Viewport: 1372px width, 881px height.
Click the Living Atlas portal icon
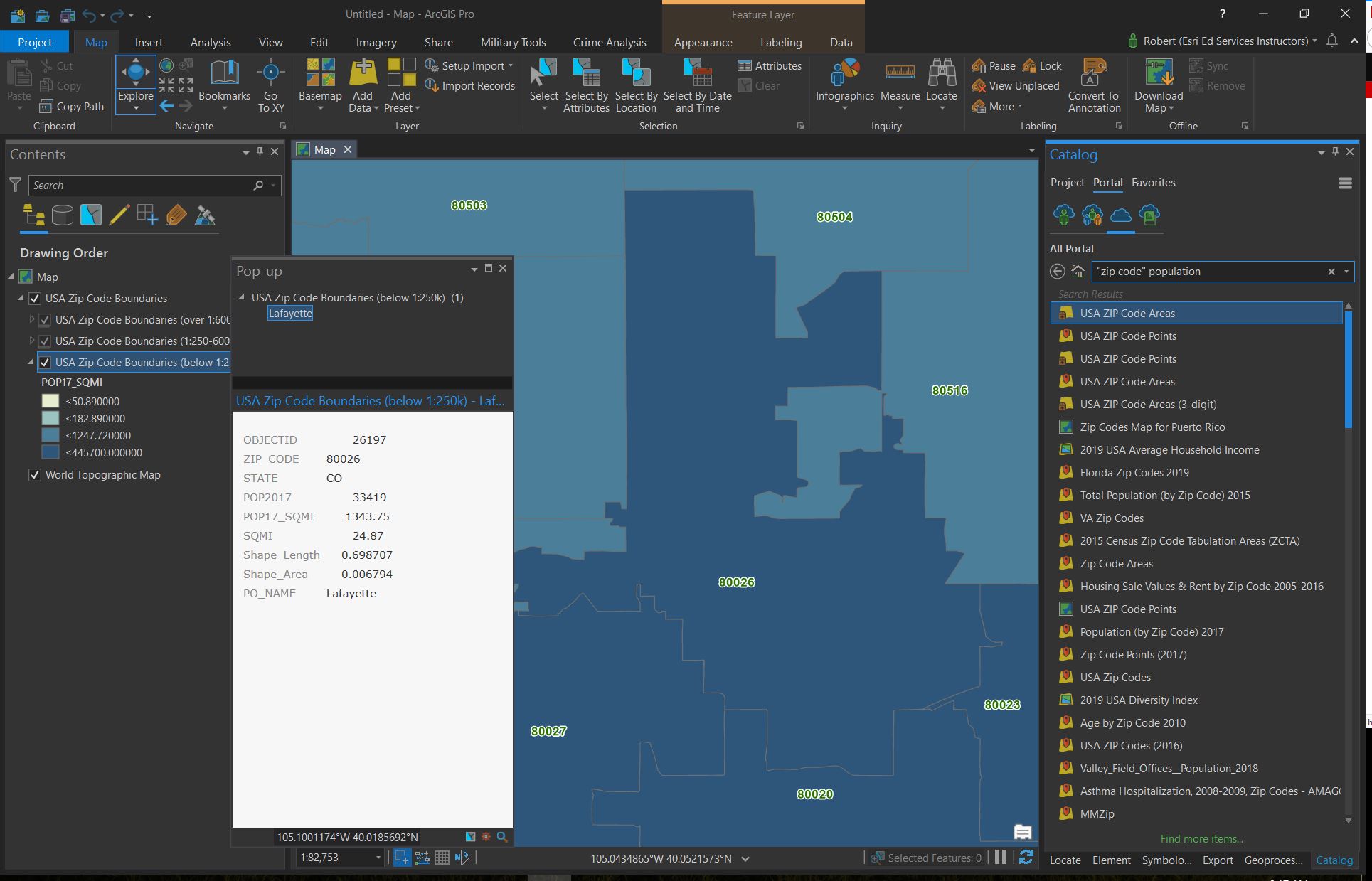(1149, 215)
